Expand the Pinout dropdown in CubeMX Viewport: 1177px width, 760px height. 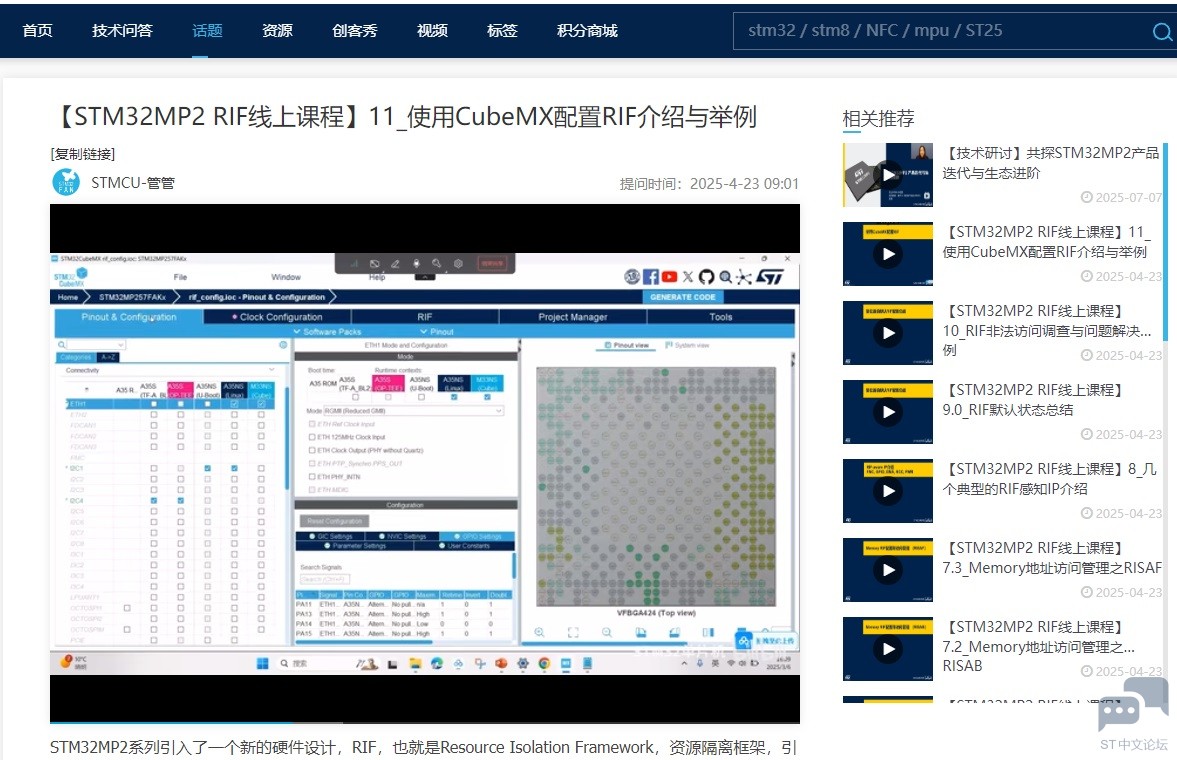point(437,331)
